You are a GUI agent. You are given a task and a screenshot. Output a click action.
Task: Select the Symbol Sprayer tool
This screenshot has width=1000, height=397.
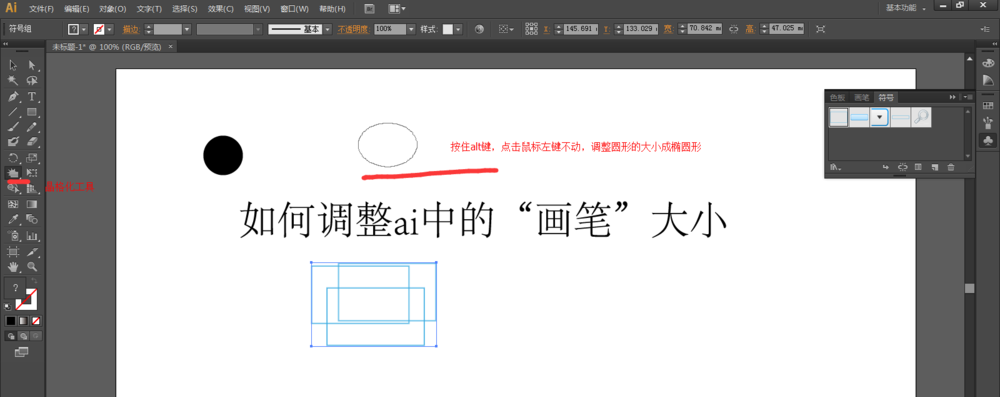coord(13,236)
